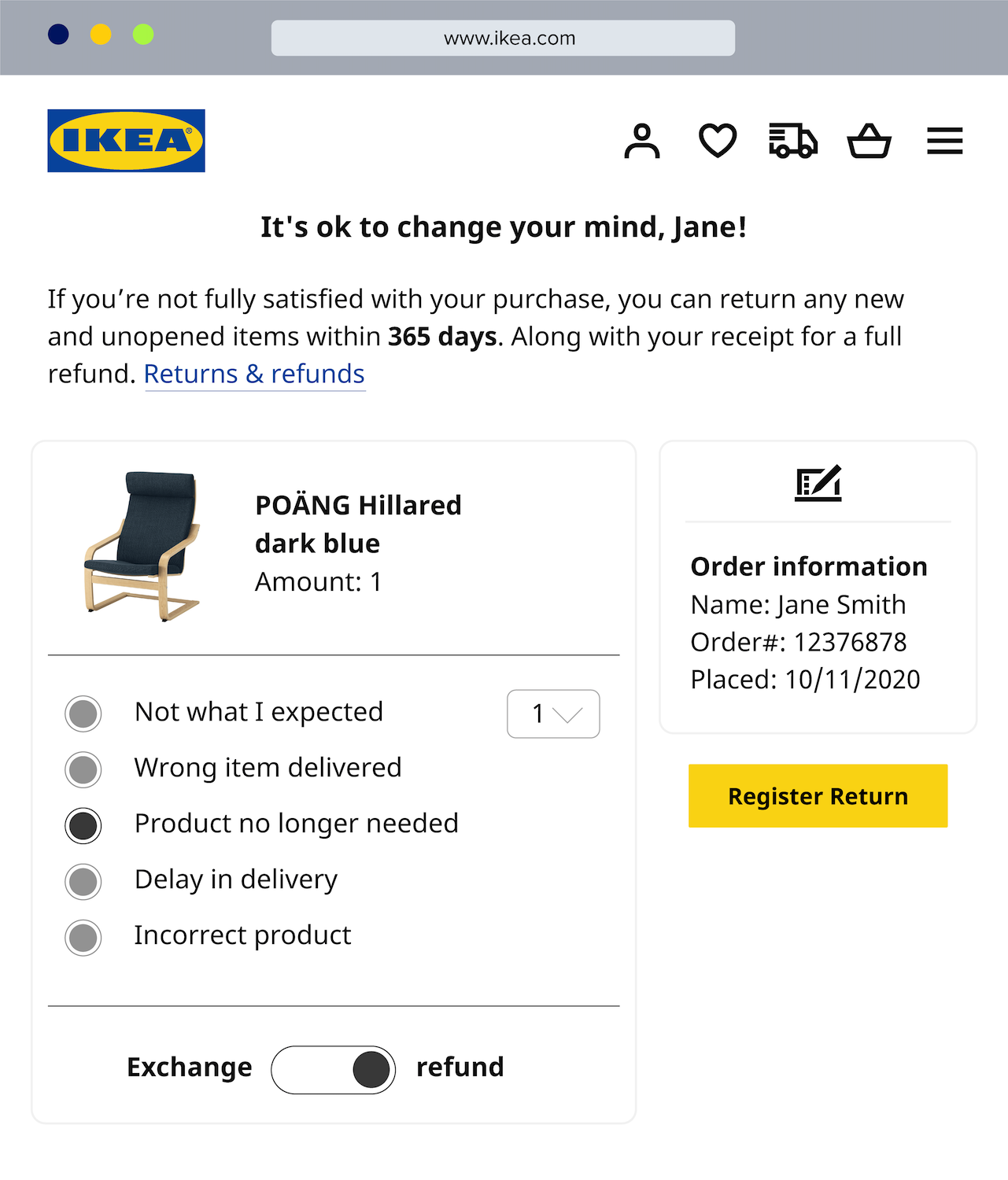Click the POÄNG chair thumbnail image
Screen dimensions: 1008x1180
coord(143,546)
